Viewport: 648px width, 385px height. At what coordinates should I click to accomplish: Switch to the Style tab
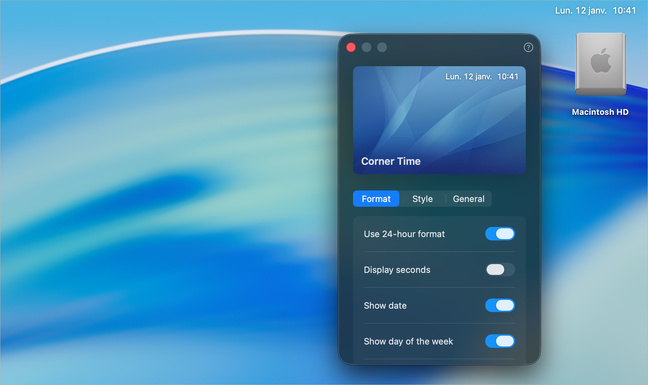click(422, 199)
